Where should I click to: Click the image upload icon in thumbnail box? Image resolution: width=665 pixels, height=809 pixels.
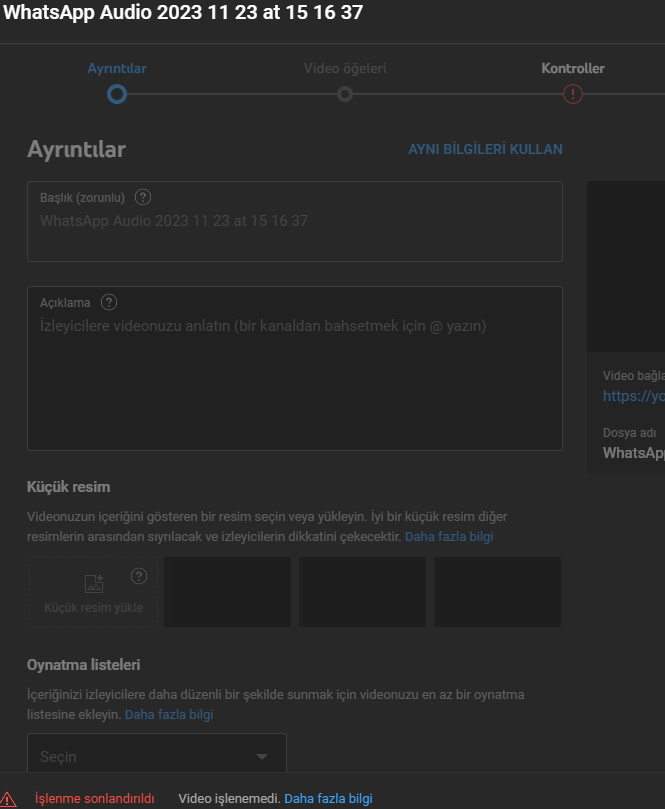[94, 584]
